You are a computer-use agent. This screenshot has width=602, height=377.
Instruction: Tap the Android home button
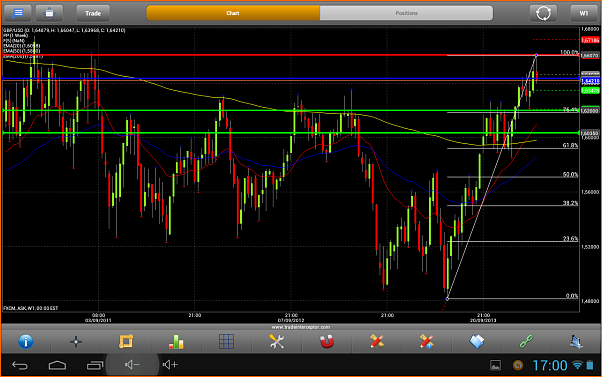[57, 365]
